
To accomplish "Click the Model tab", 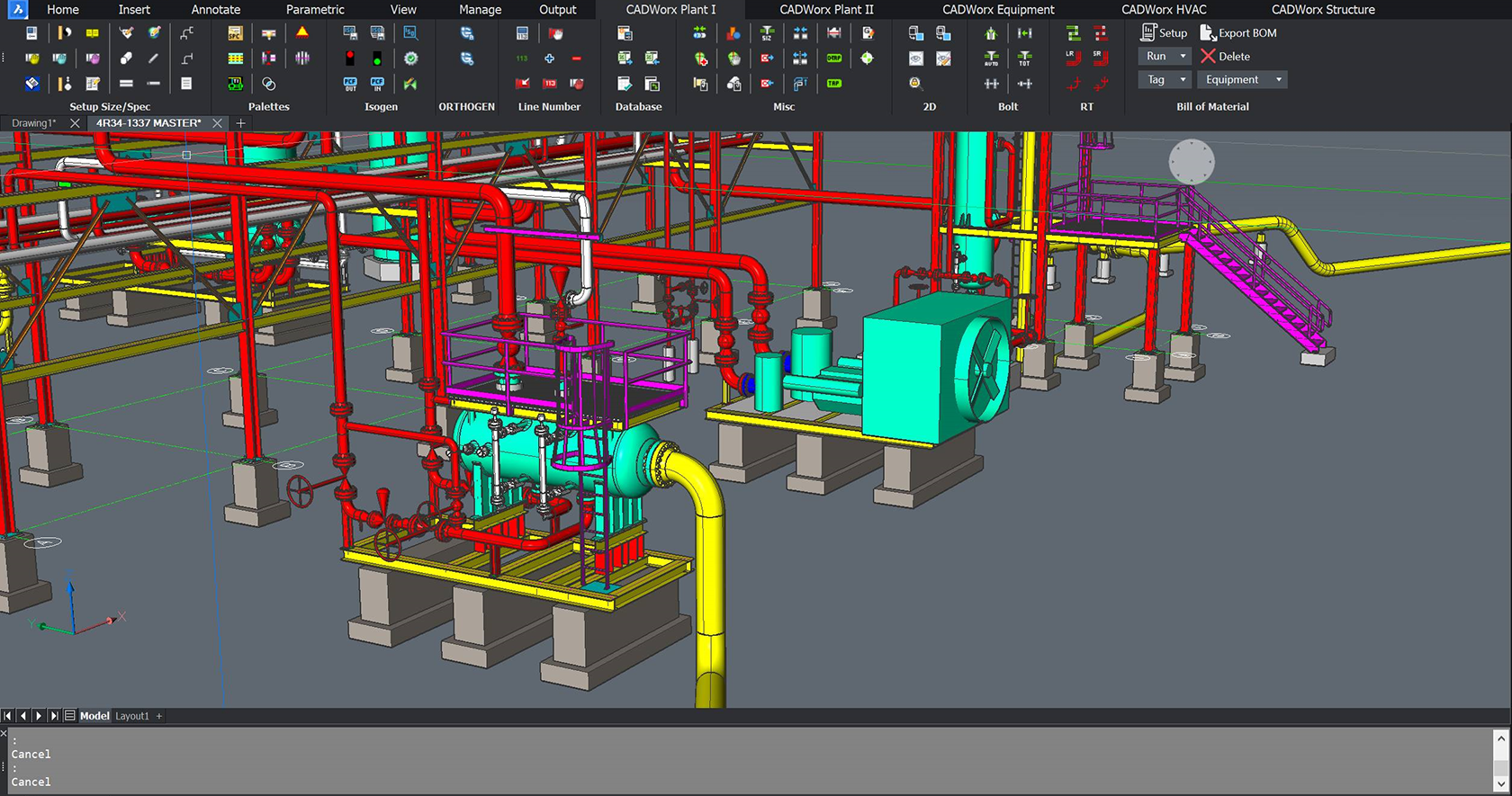I will point(94,716).
